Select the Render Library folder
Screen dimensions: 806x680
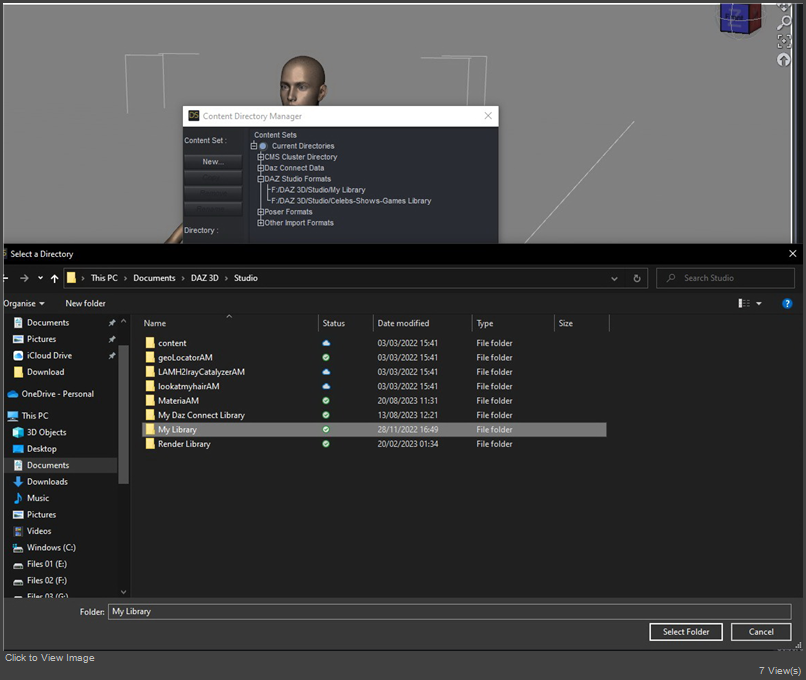coord(374,444)
